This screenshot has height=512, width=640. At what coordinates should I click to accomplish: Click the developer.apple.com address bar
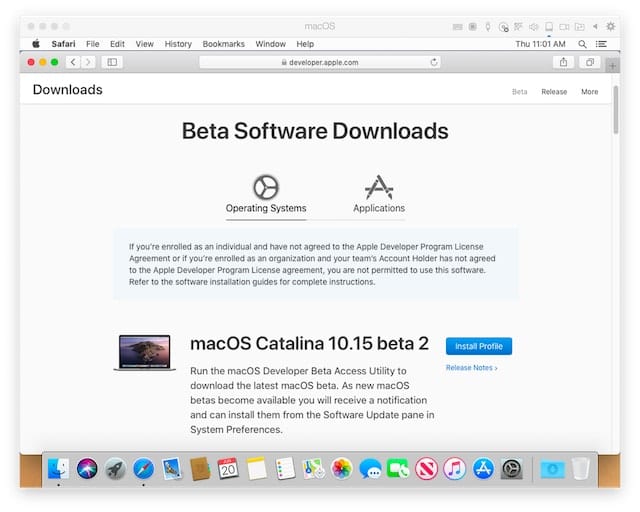click(320, 62)
